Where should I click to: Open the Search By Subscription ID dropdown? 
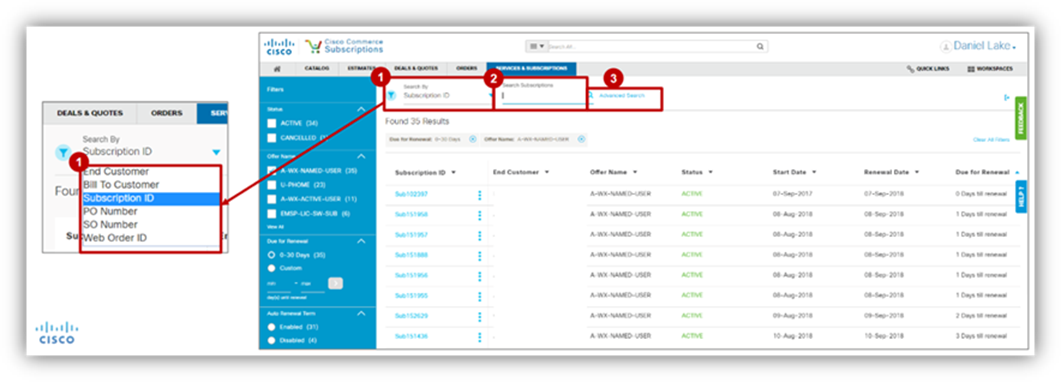coord(447,96)
